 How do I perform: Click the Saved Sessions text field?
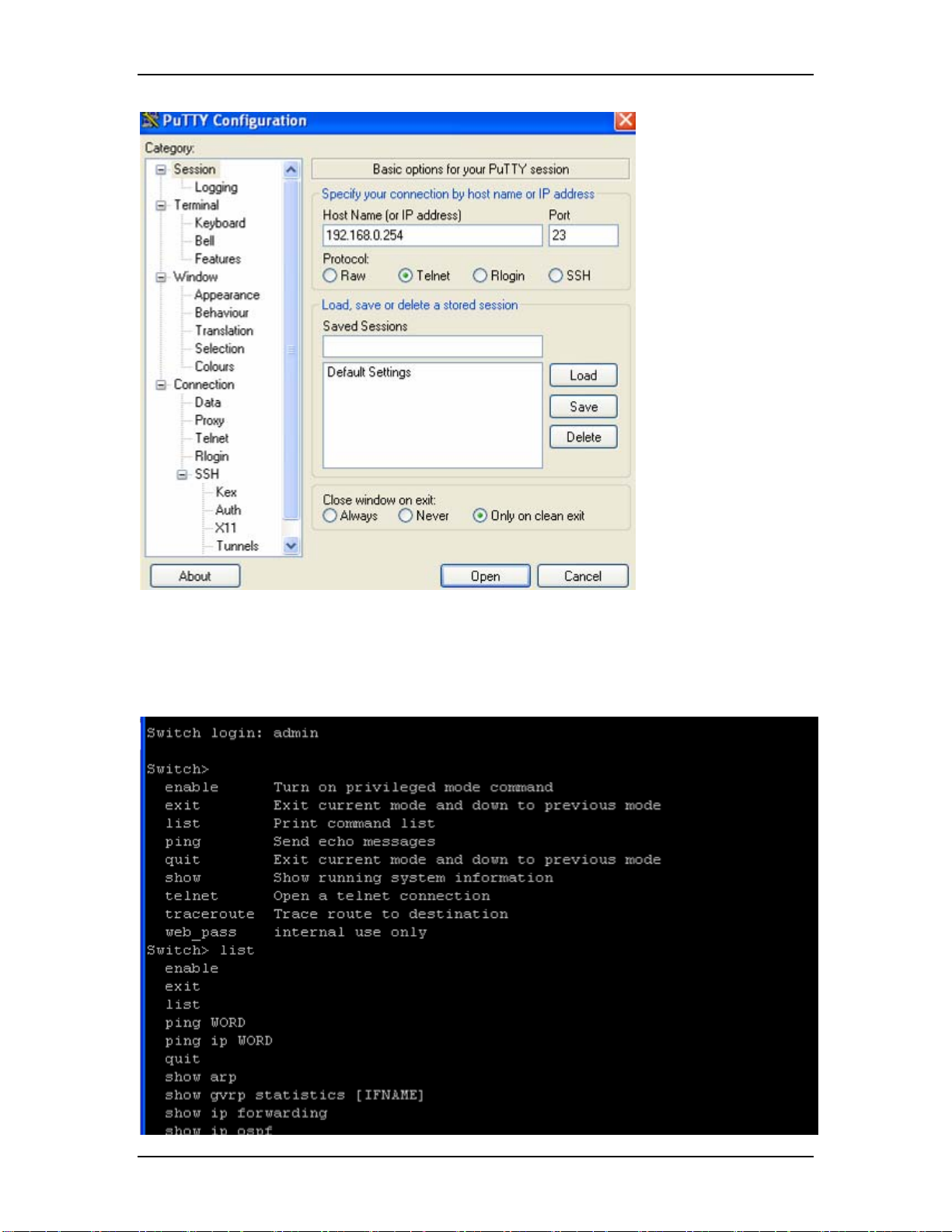[432, 347]
